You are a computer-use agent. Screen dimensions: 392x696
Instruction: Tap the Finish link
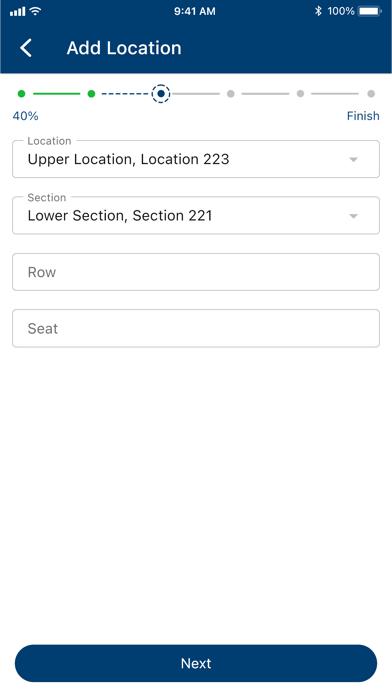click(363, 116)
